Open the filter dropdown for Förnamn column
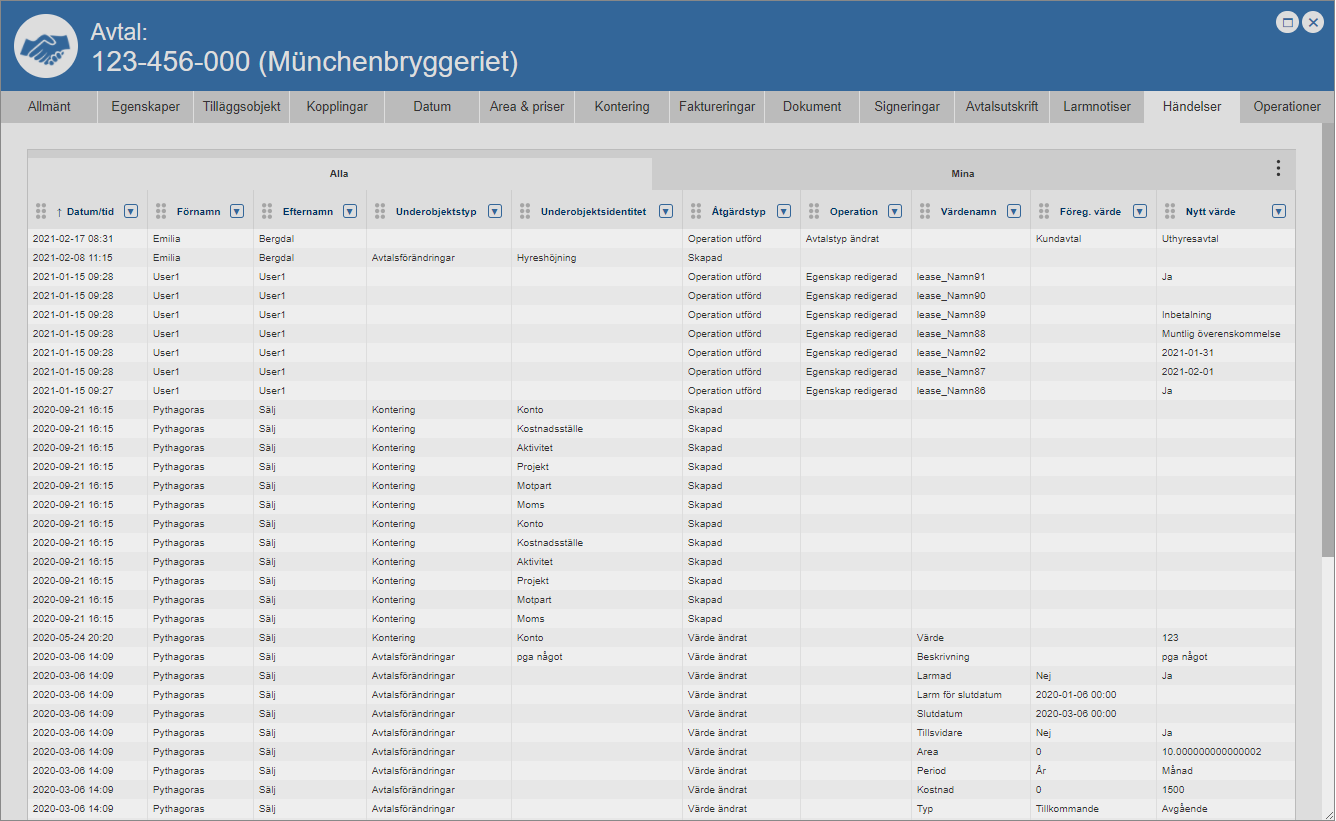Viewport: 1336px width, 821px height. point(237,211)
